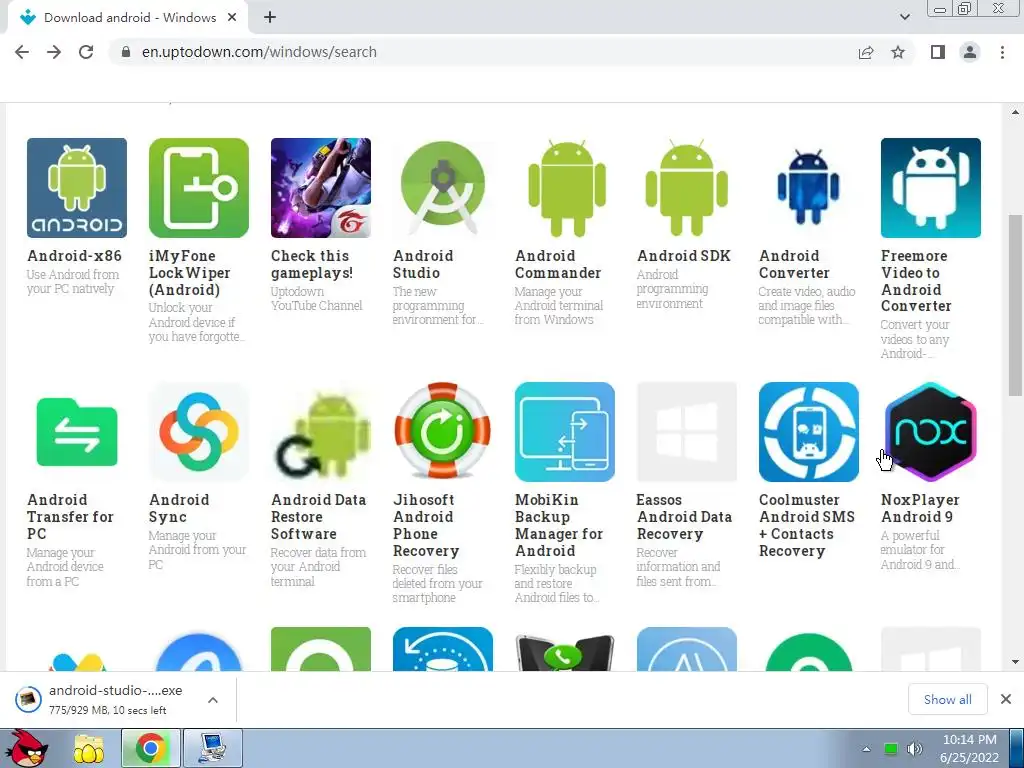Open the Android Commander icon
This screenshot has width=1024, height=768.
coord(565,188)
